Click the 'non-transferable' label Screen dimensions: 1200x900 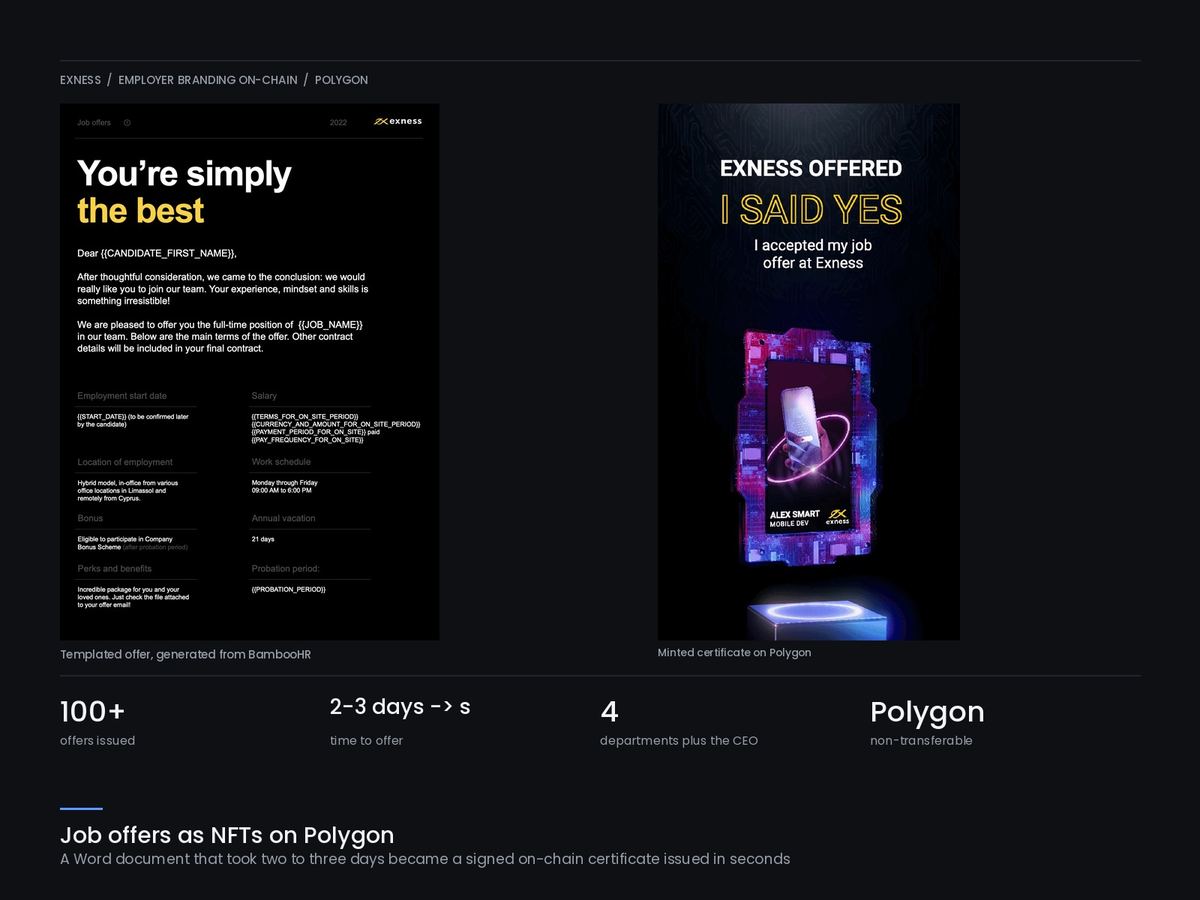921,741
